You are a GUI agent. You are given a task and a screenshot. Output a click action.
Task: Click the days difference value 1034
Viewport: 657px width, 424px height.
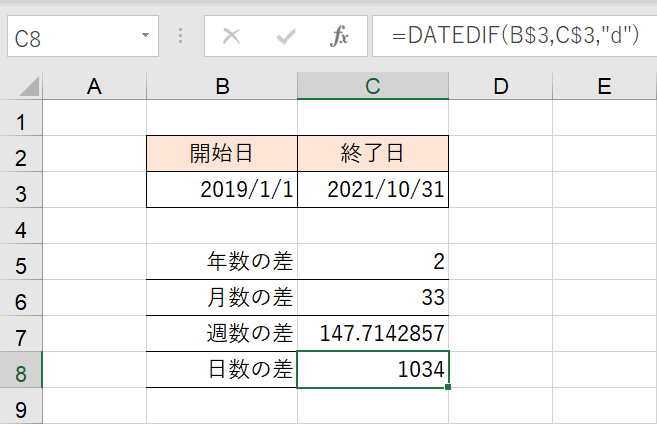373,370
